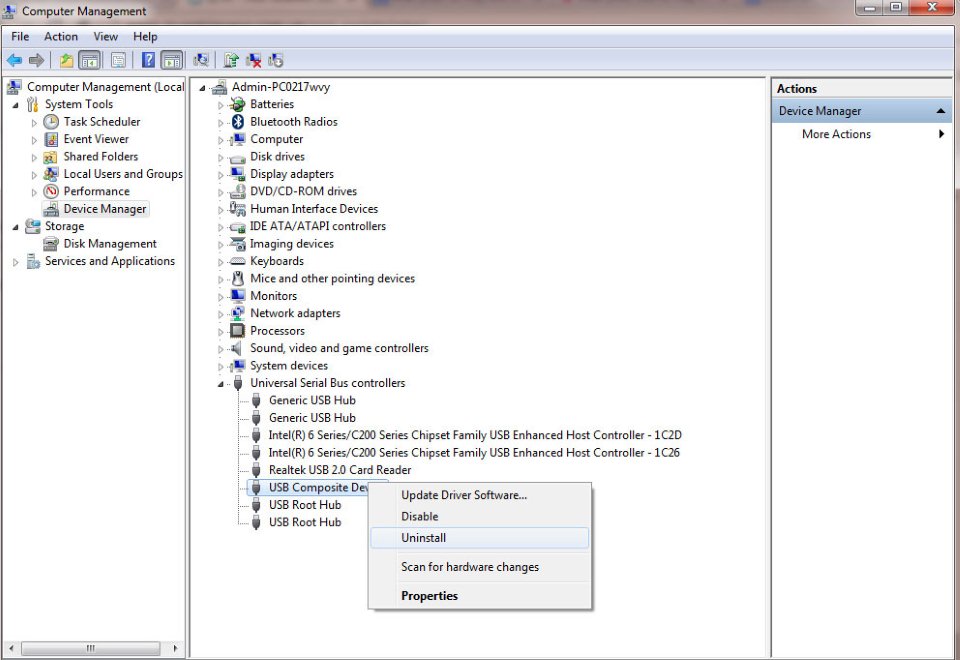Viewport: 960px width, 660px height.
Task: Expand the Batteries category
Action: point(221,105)
